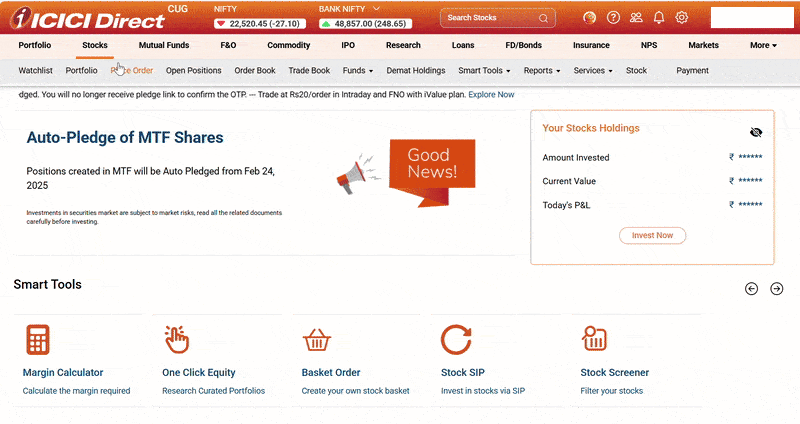The image size is (800, 424).
Task: Click the Stock SIP icon
Action: coord(456,340)
